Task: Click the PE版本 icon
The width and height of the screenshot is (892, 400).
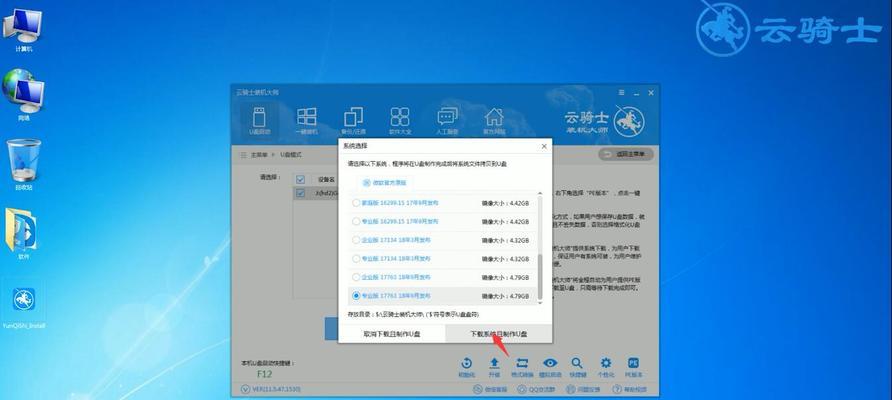Action: click(x=633, y=367)
